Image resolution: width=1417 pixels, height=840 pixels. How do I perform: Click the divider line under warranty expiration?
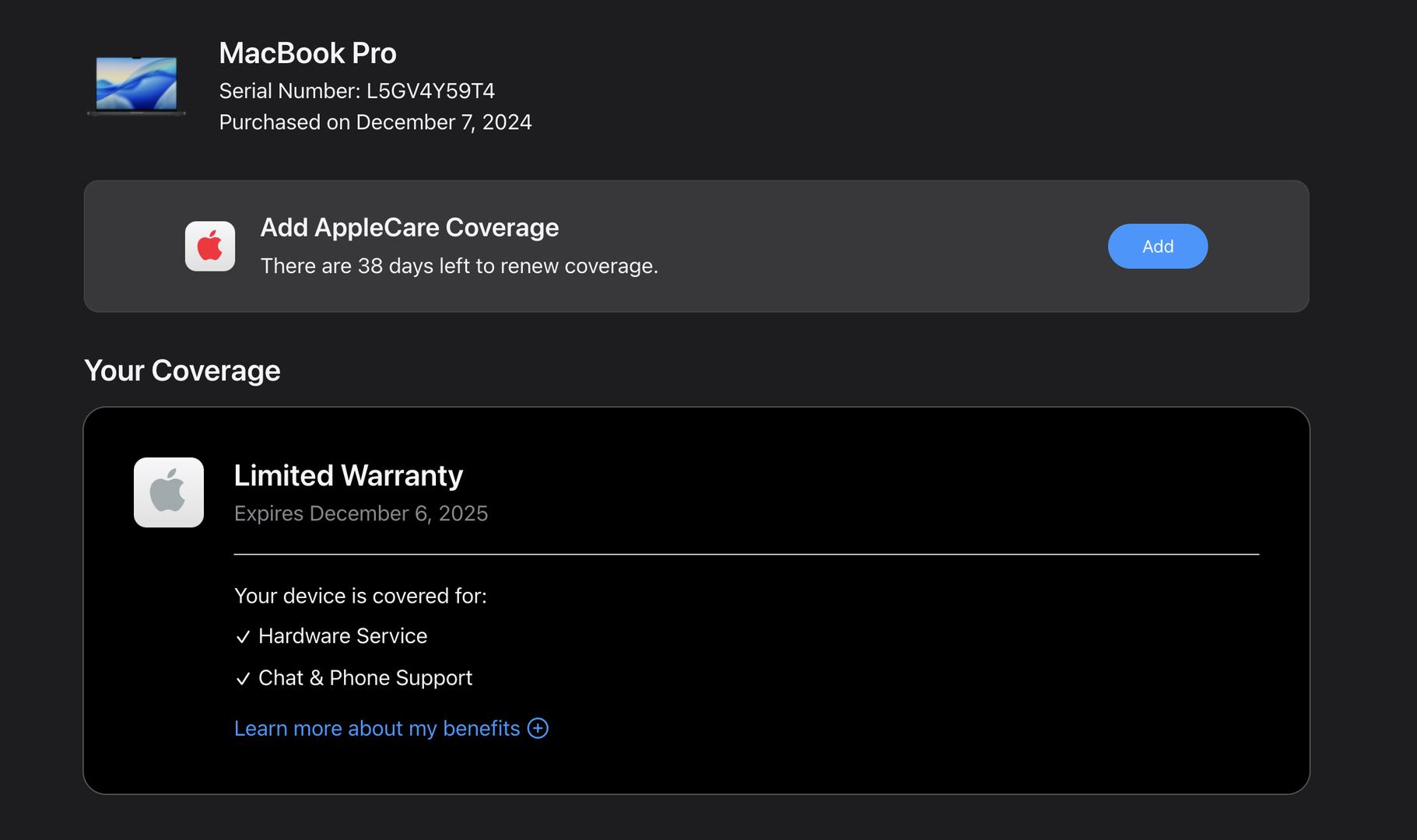point(745,555)
